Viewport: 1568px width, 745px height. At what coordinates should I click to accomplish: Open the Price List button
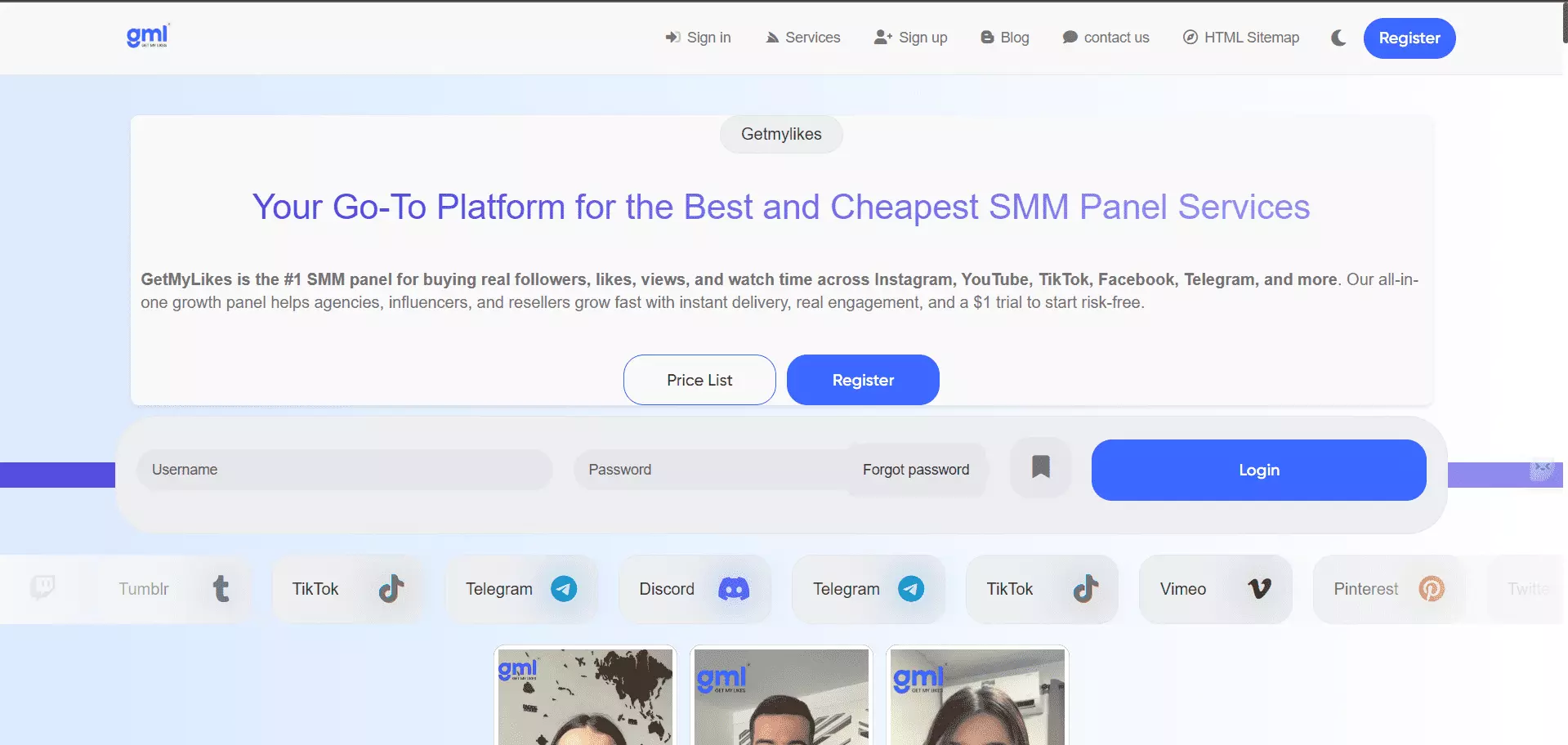(699, 380)
